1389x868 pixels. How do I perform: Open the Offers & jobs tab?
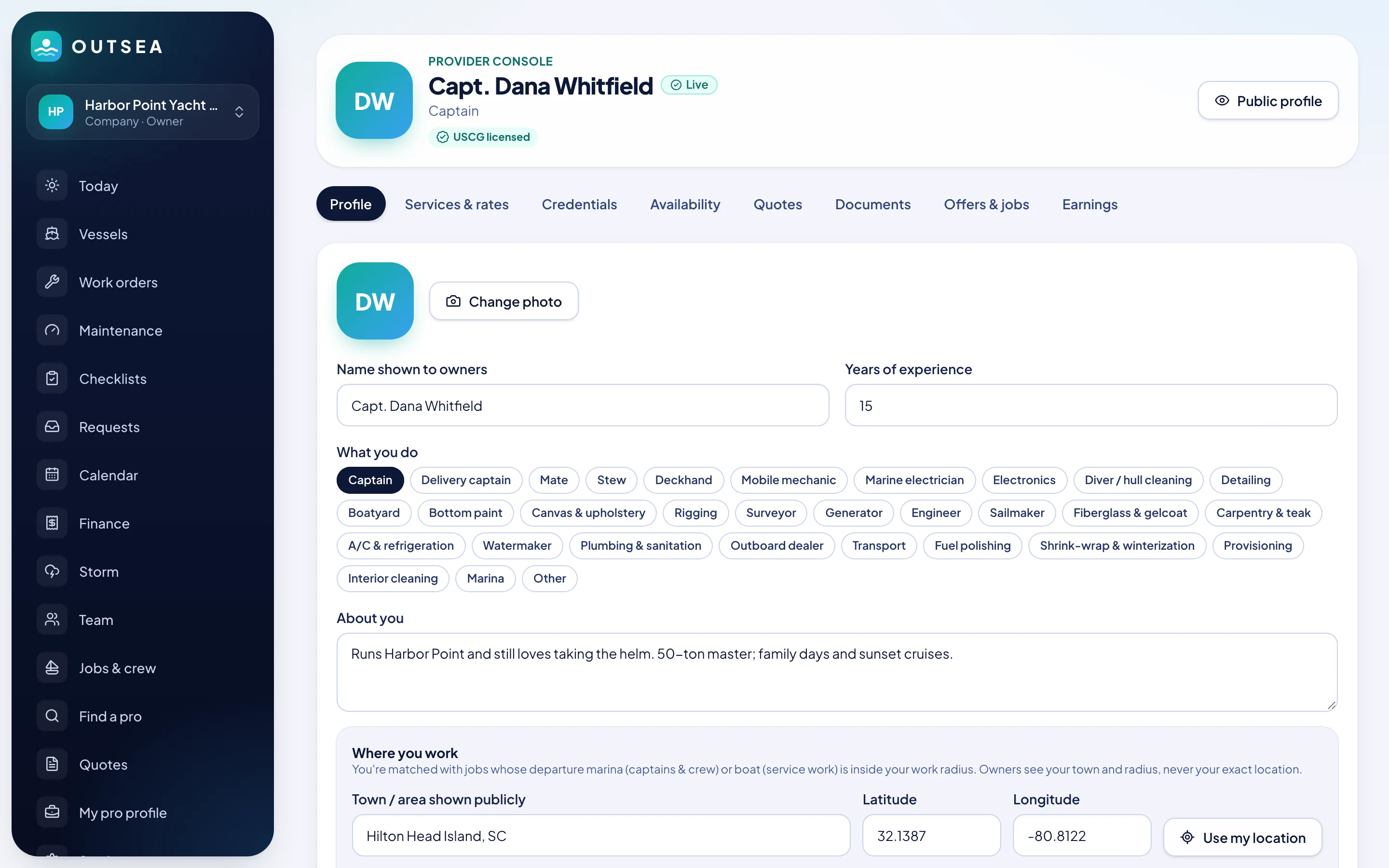986,204
